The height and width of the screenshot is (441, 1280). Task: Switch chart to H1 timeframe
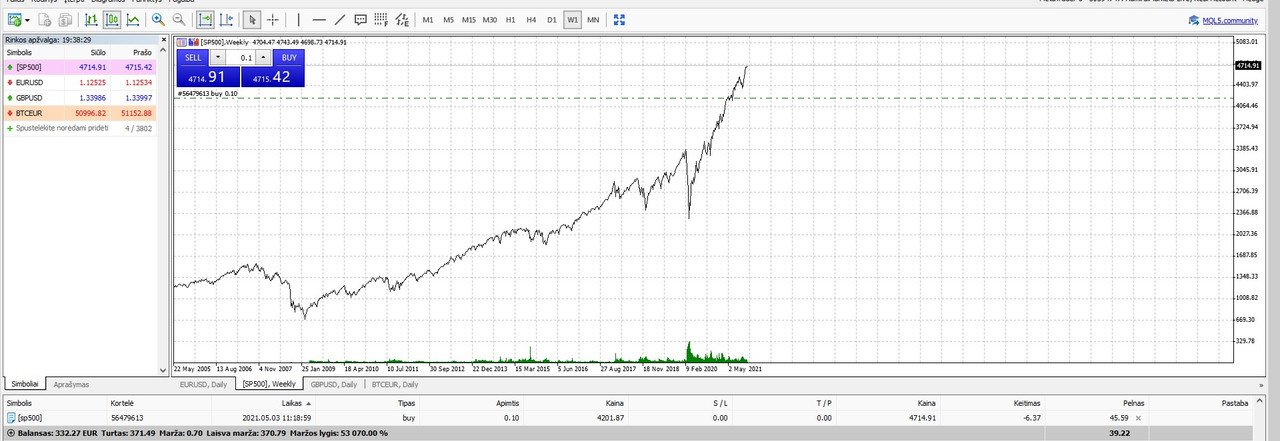[510, 20]
